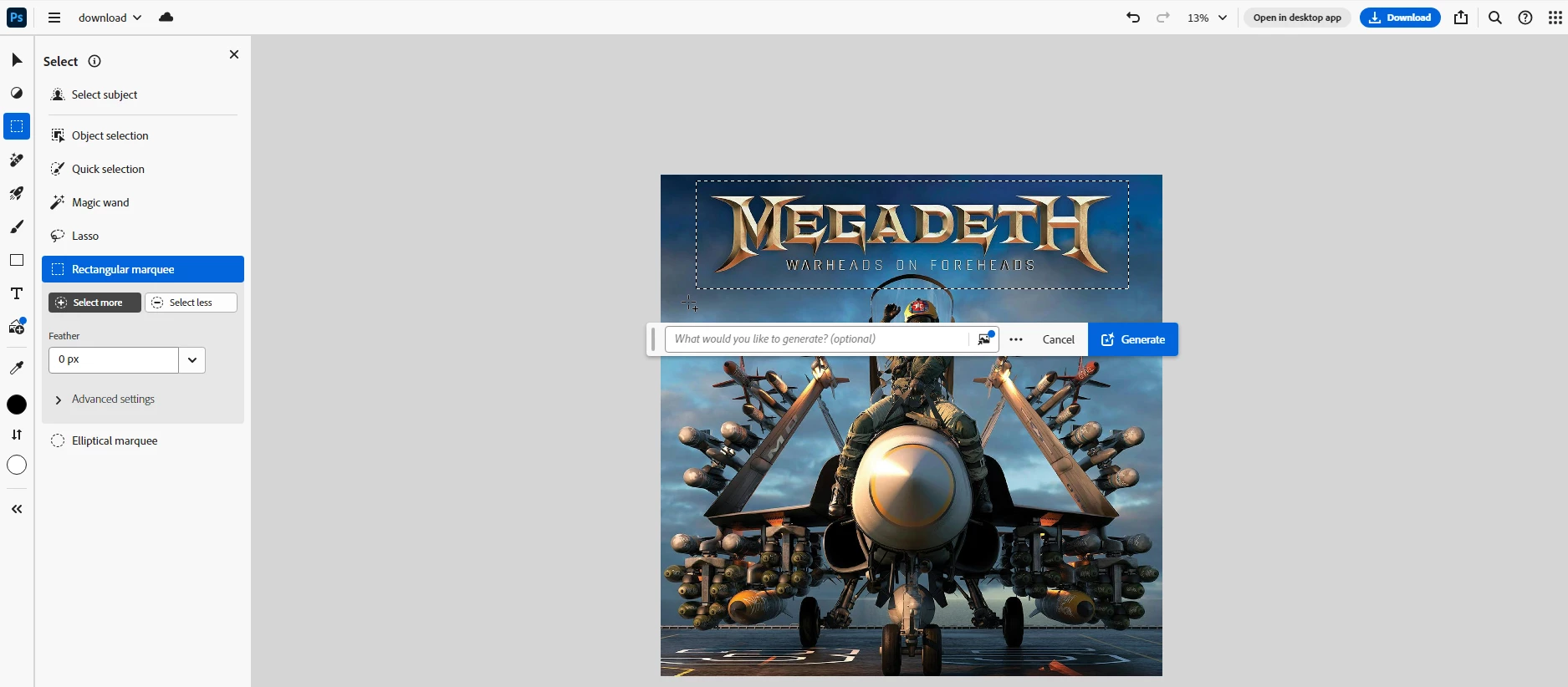
Task: Select the healing/remove tool
Action: (x=17, y=160)
